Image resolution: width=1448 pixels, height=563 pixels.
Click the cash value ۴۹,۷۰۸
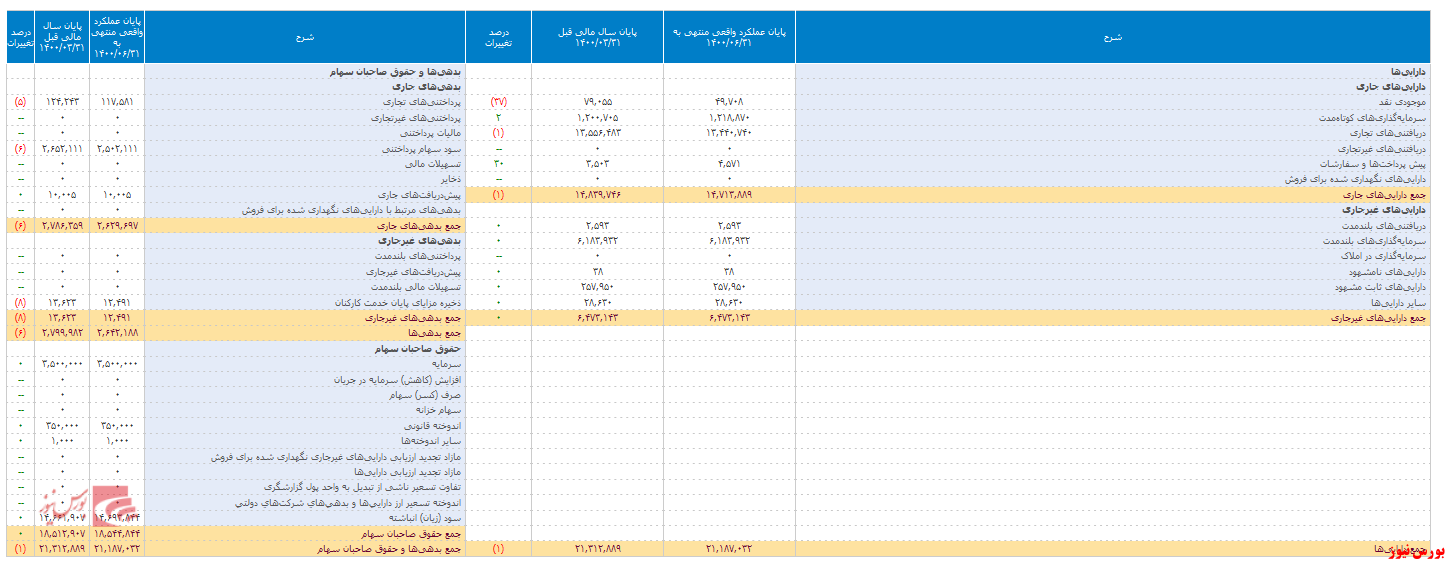click(x=729, y=102)
